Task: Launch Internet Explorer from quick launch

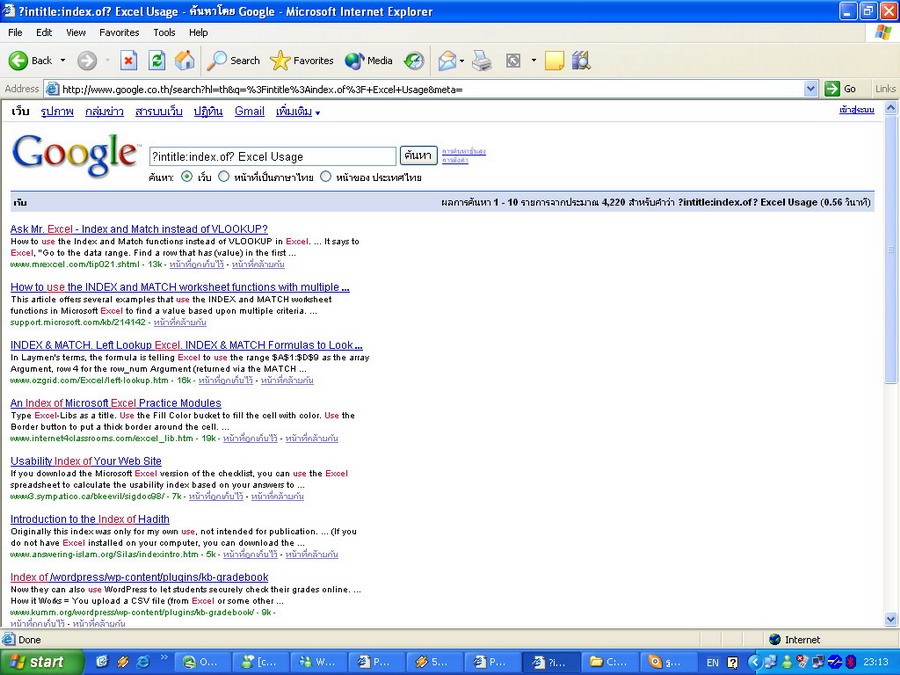Action: [143, 662]
